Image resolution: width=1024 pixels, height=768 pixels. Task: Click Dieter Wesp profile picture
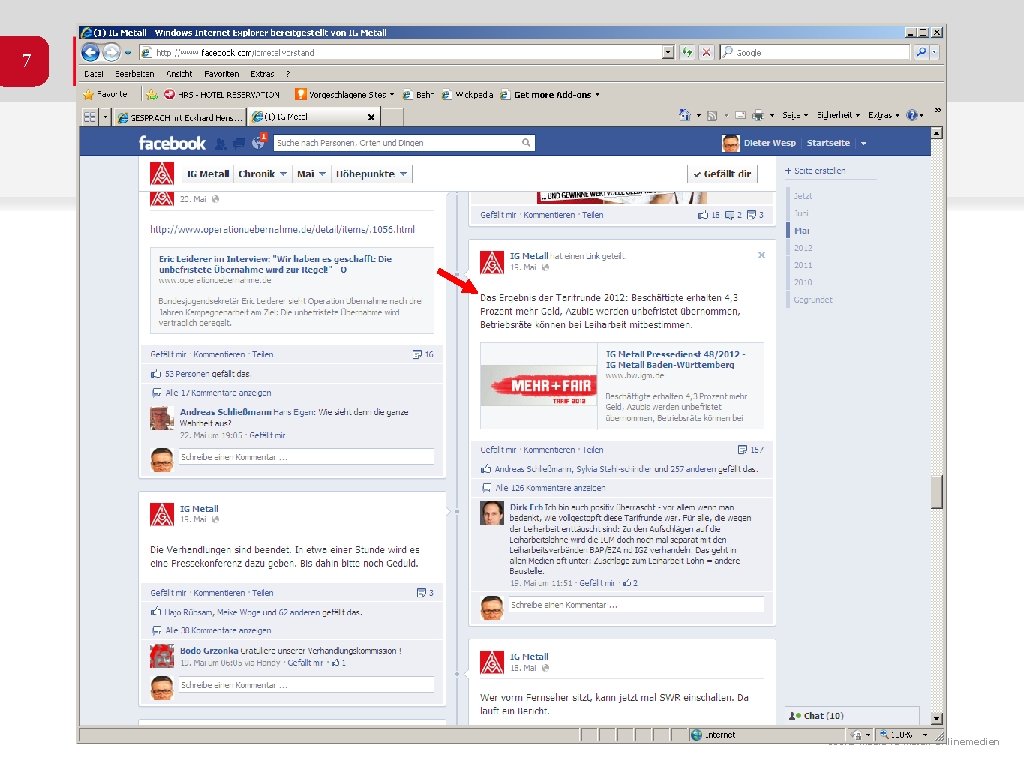coord(730,143)
